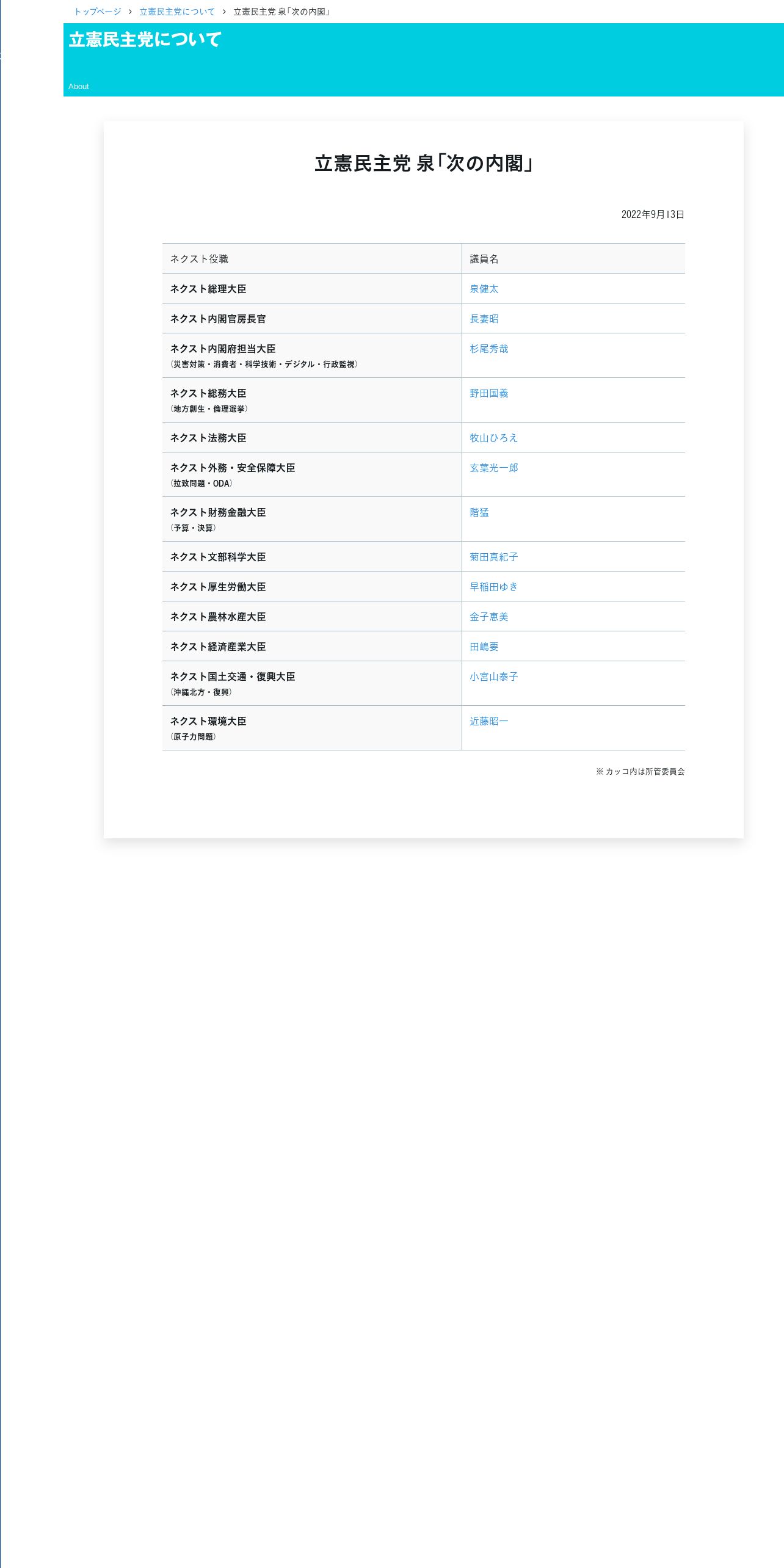Open 早稲田ゆき member profile link

pyautogui.click(x=494, y=587)
